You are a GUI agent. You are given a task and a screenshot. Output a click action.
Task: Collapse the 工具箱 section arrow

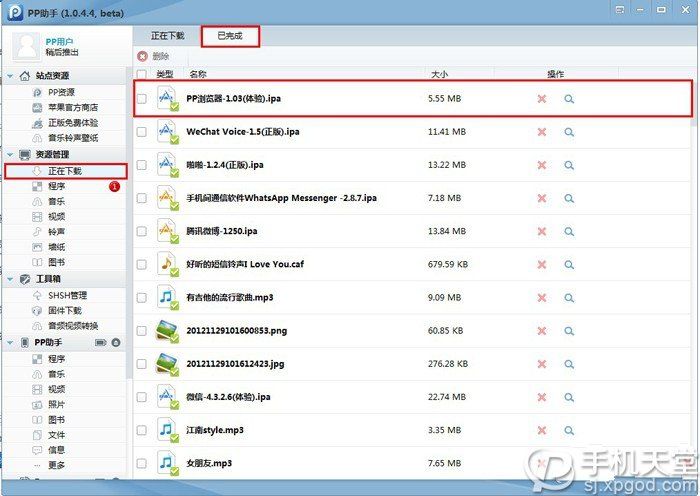[10, 279]
